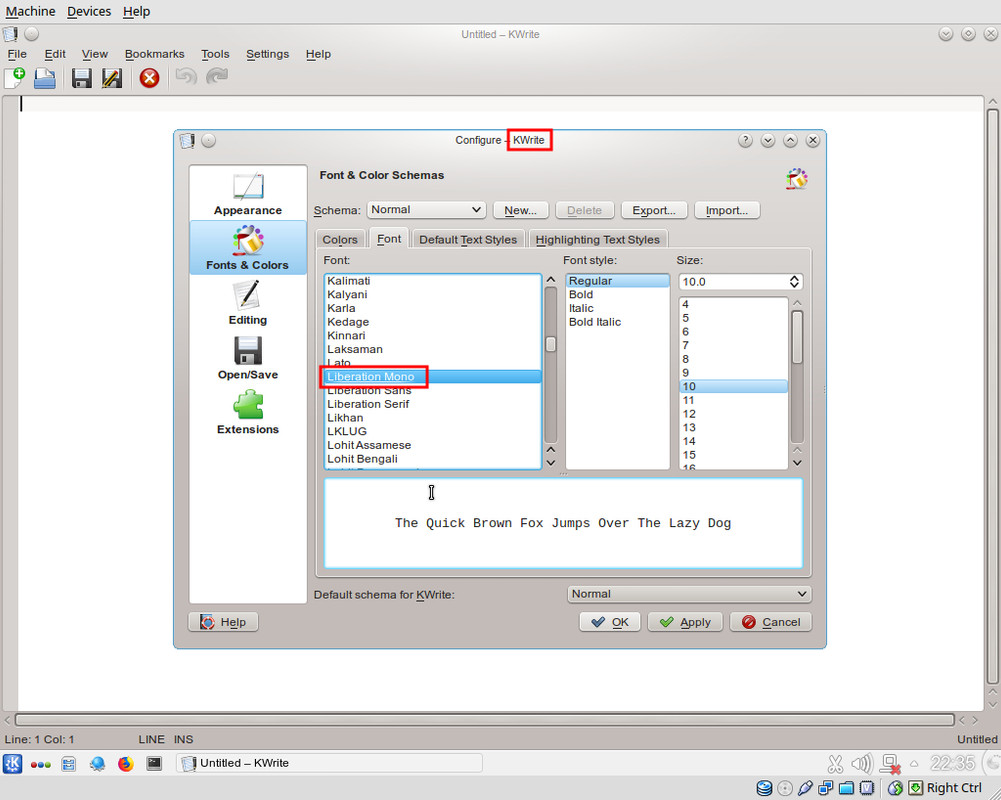Open the Tools menu
Image resolution: width=1001 pixels, height=800 pixels.
pos(215,54)
